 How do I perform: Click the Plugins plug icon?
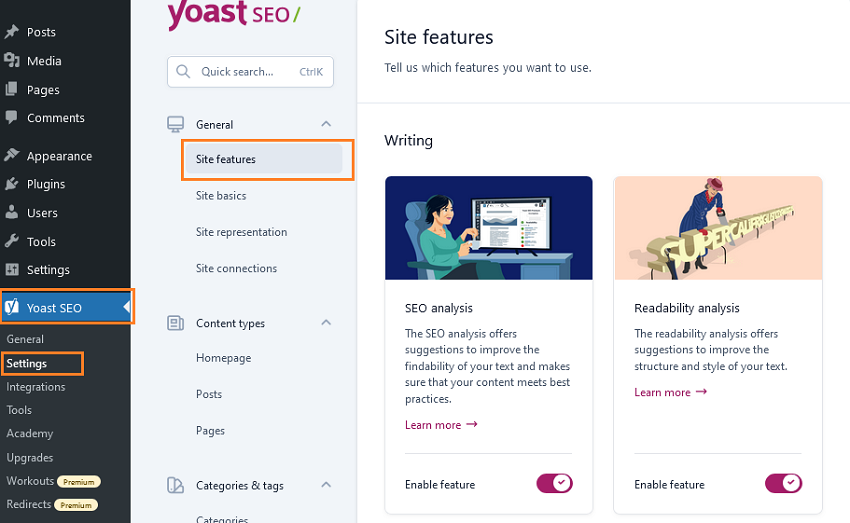pos(11,184)
